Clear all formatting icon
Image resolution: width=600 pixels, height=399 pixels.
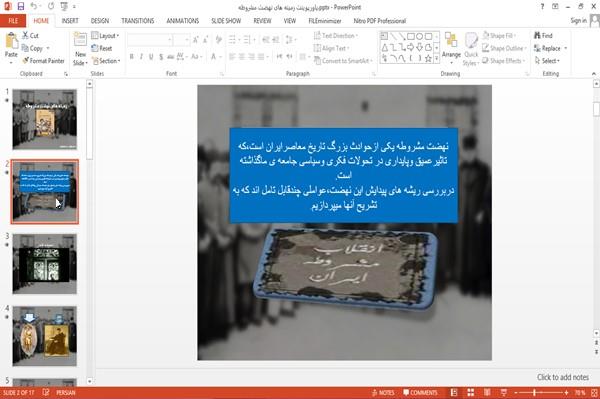[x=218, y=39]
